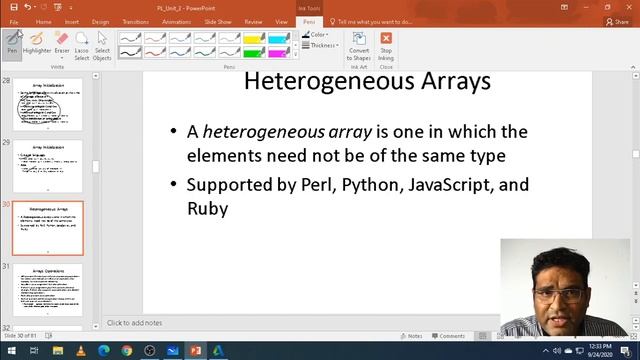Select cyan highlighter pen swatch
The width and height of the screenshot is (640, 360).
click(279, 38)
